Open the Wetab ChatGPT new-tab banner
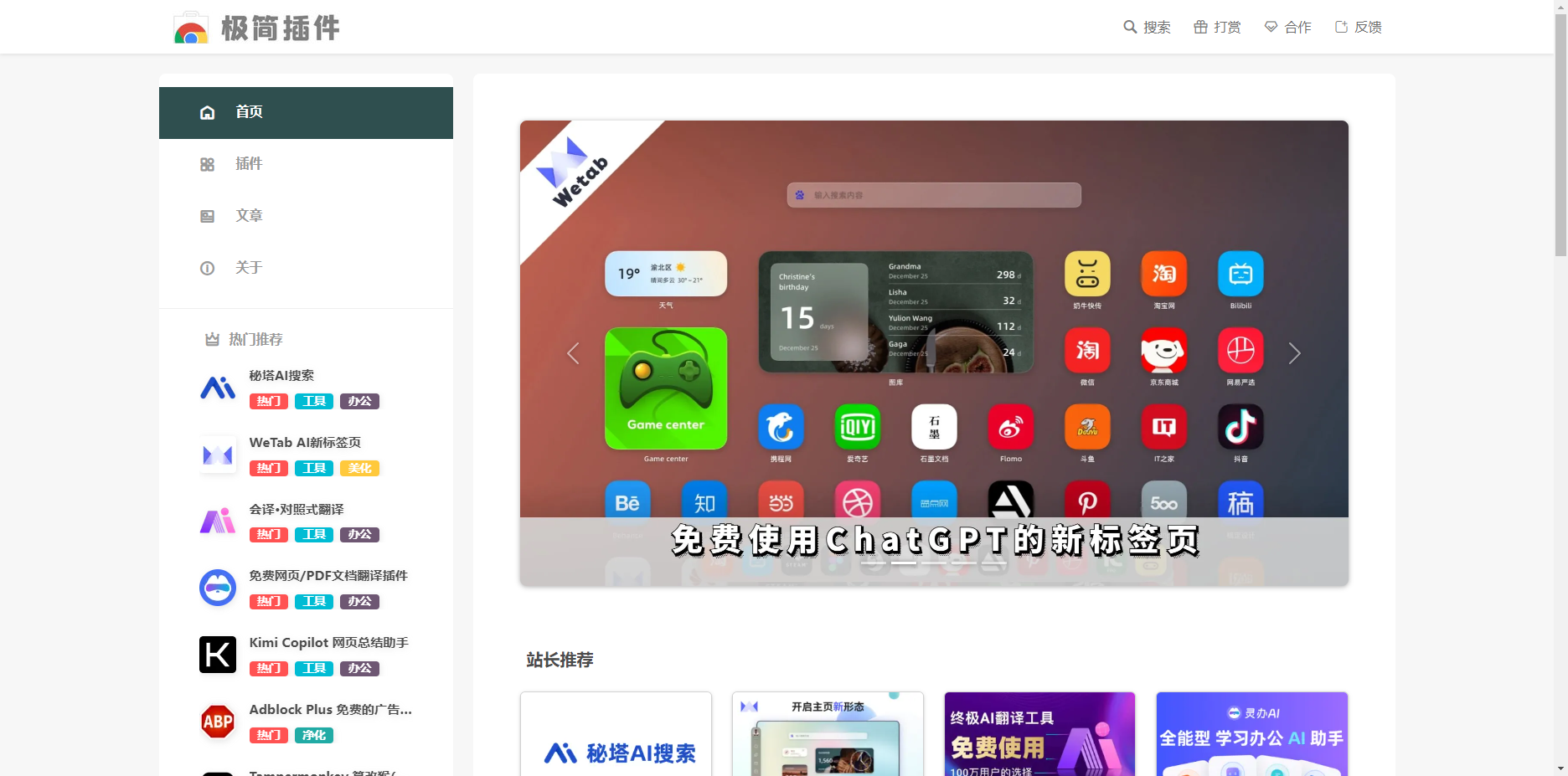Image resolution: width=1568 pixels, height=776 pixels. point(934,353)
